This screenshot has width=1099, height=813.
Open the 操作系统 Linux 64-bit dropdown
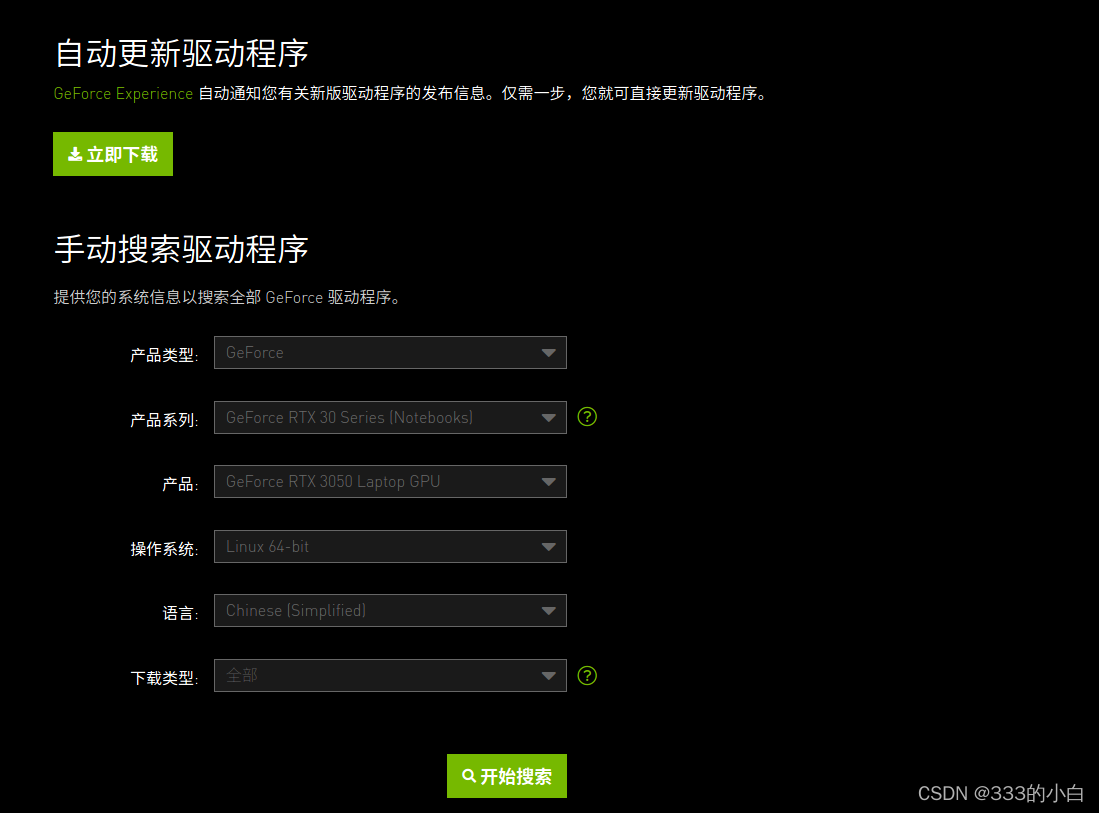pyautogui.click(x=390, y=546)
